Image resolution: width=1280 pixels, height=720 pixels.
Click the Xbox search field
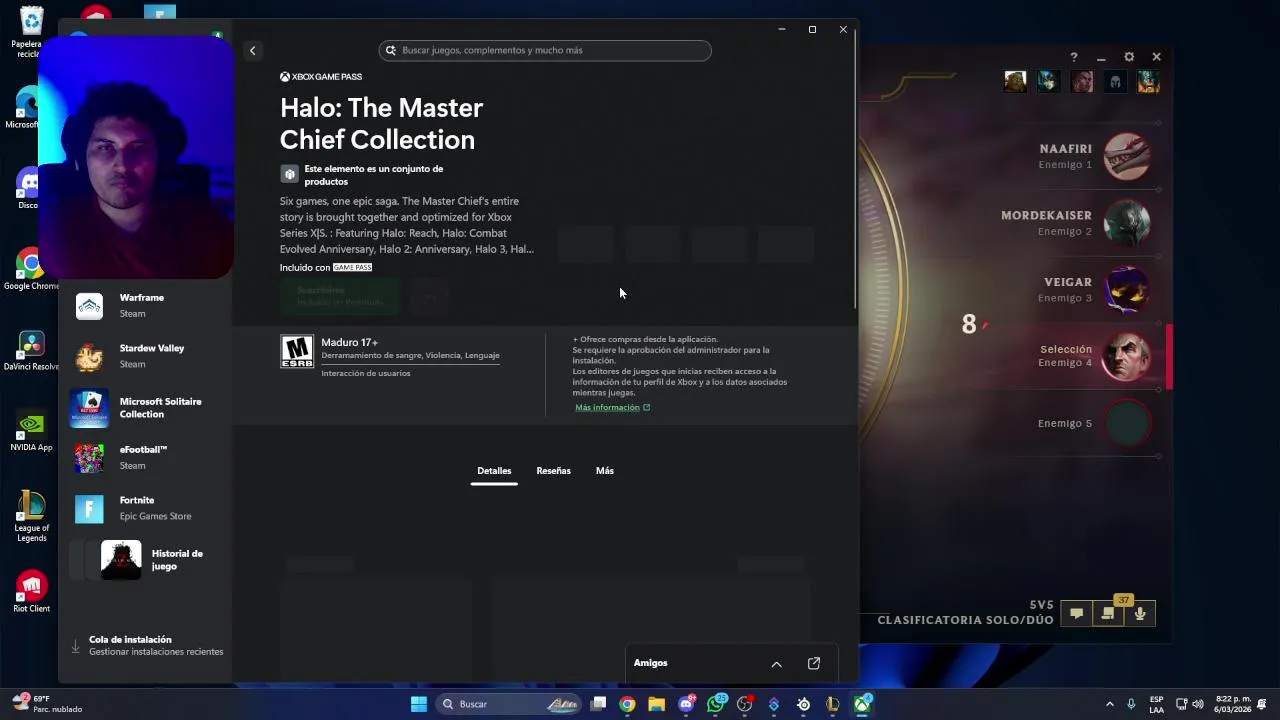point(545,50)
